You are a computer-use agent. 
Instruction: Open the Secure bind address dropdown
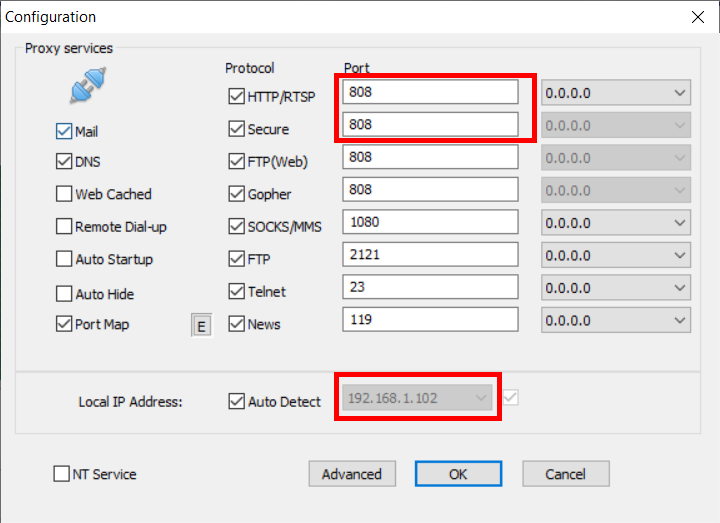pyautogui.click(x=616, y=125)
